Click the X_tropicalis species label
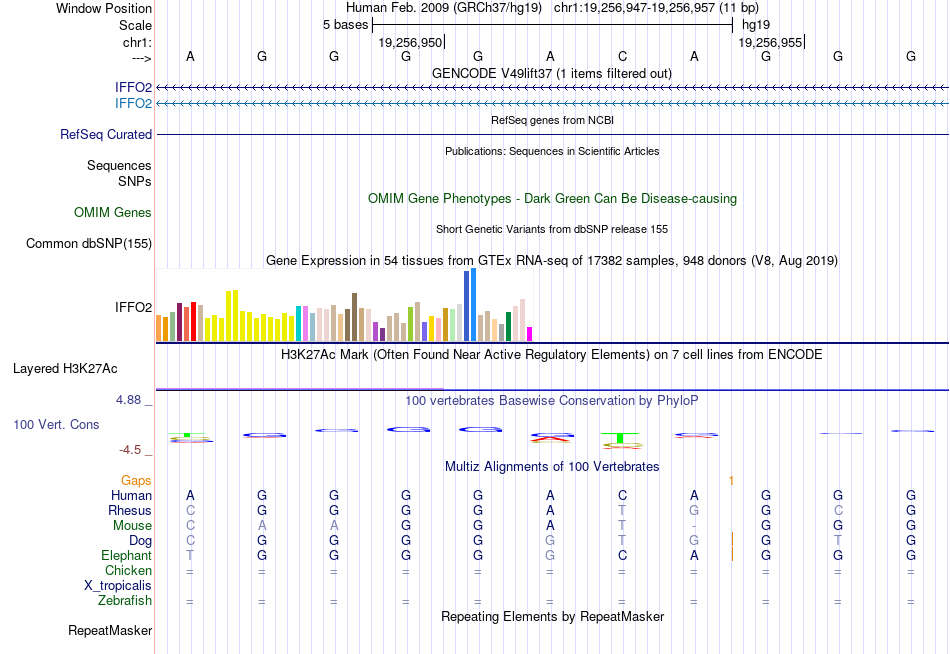950x654 pixels. (x=118, y=586)
